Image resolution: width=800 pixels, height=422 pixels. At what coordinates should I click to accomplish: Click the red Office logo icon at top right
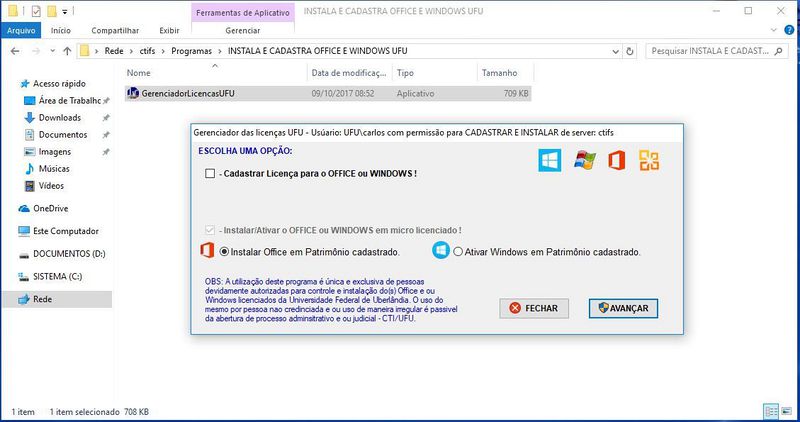click(x=616, y=161)
